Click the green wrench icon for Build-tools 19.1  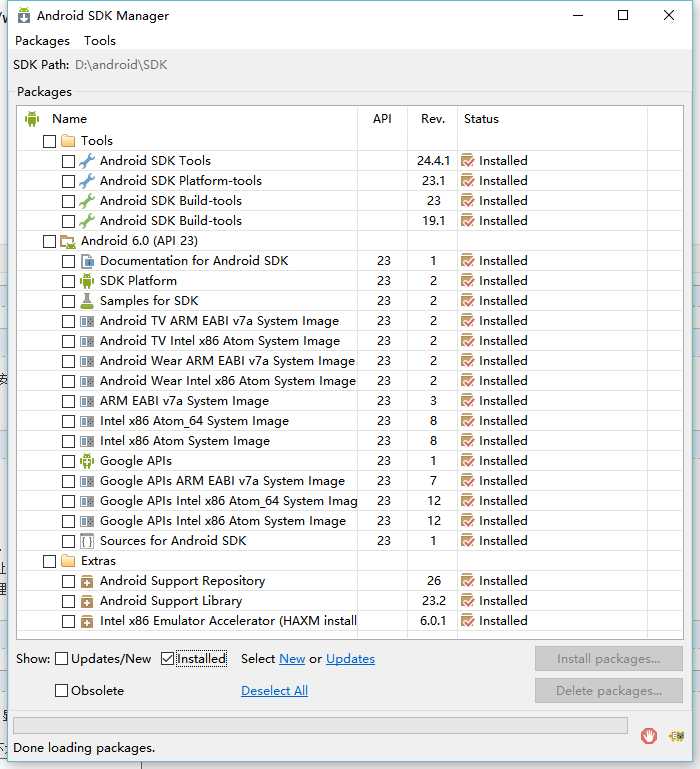(x=87, y=221)
